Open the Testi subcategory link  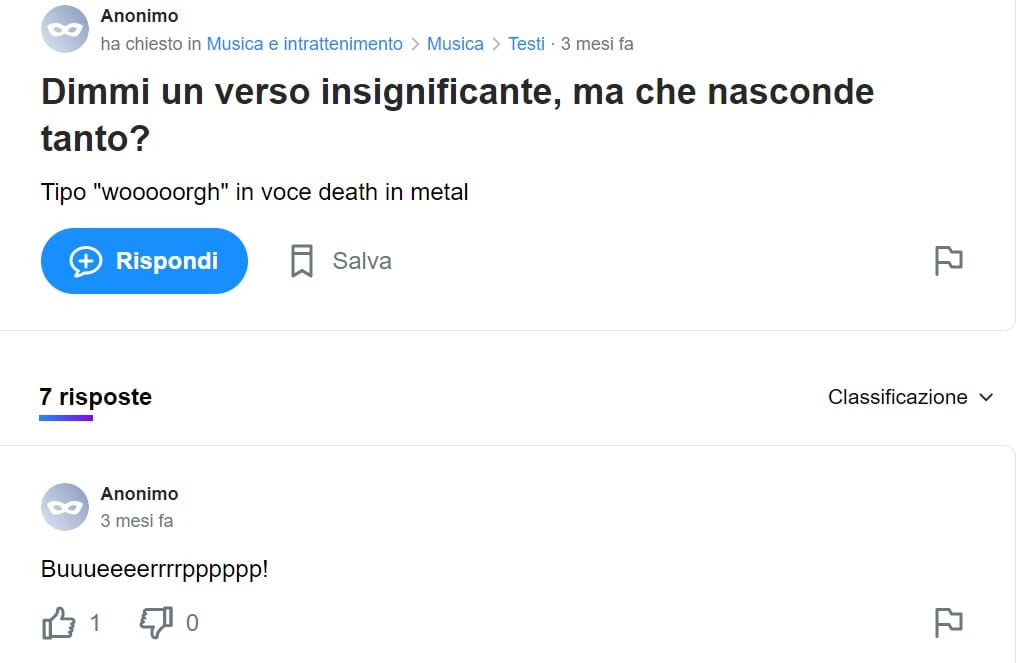526,44
